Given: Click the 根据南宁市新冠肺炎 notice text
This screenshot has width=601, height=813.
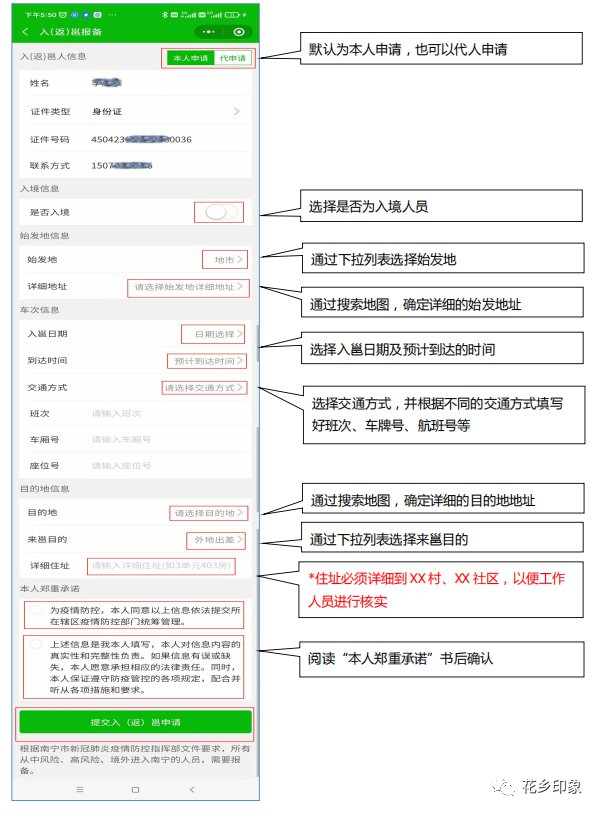Looking at the screenshot, I should click(135, 760).
